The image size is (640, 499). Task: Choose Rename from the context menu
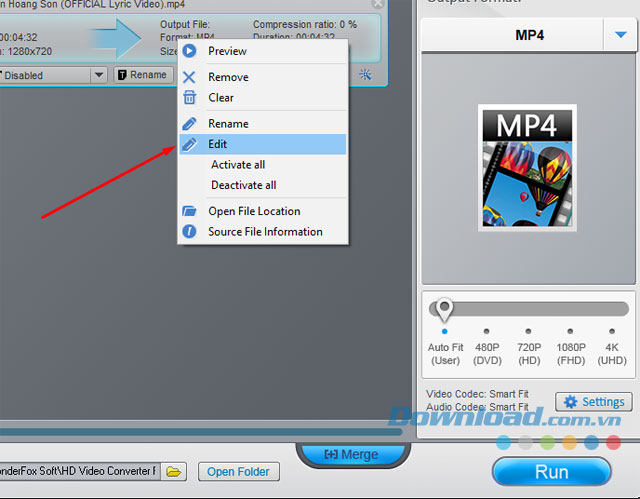(x=263, y=124)
